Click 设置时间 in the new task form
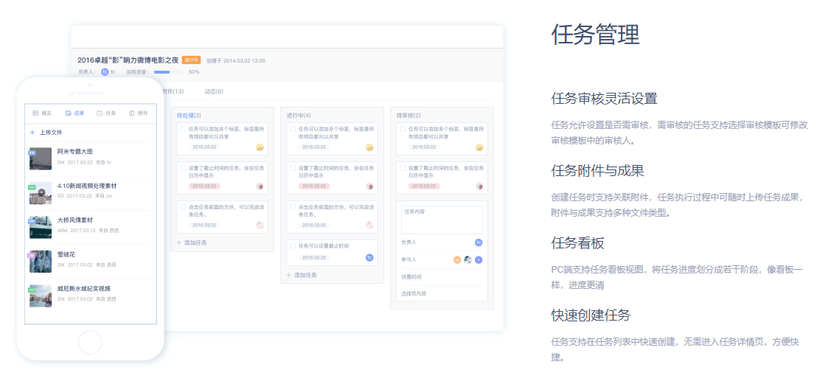The image size is (828, 392). coord(411,276)
